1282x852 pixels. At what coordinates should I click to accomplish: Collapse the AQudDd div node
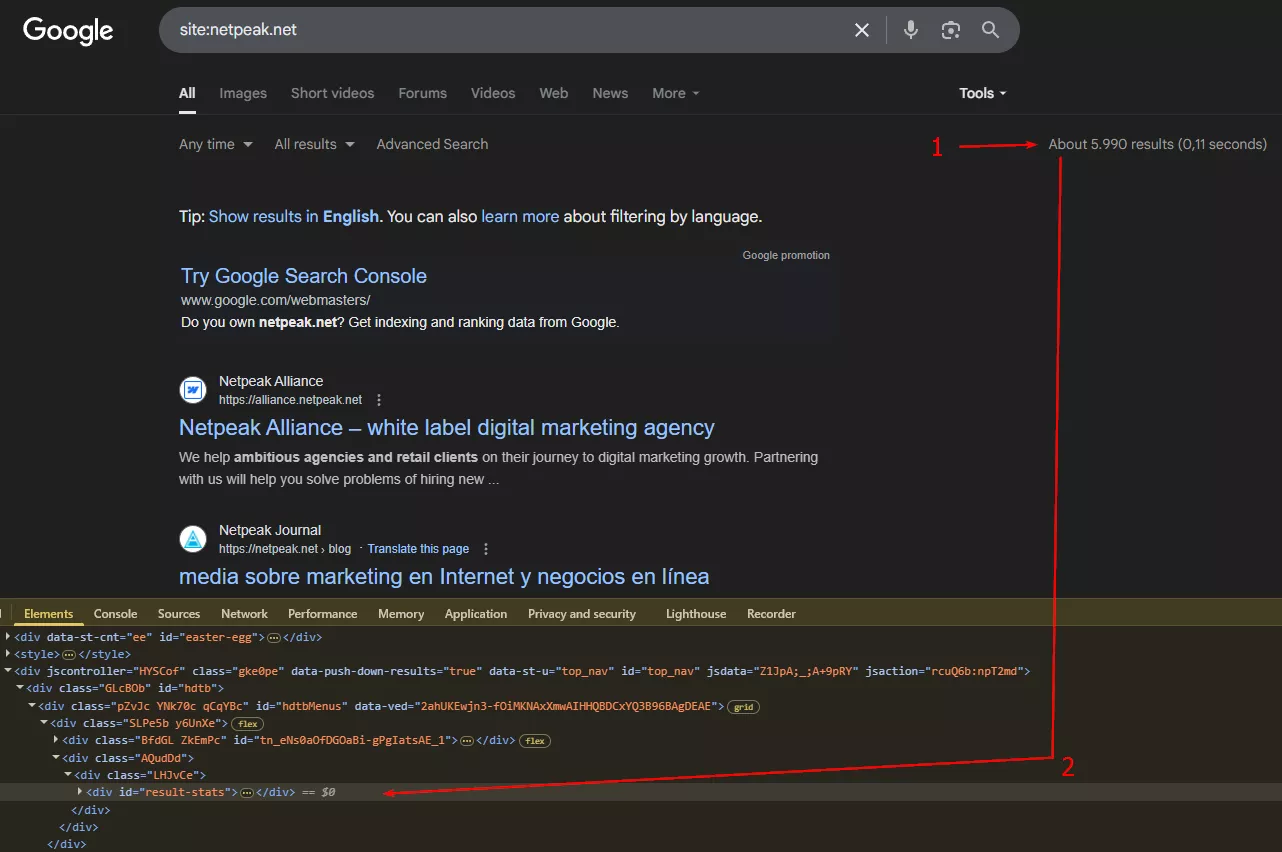coord(56,758)
